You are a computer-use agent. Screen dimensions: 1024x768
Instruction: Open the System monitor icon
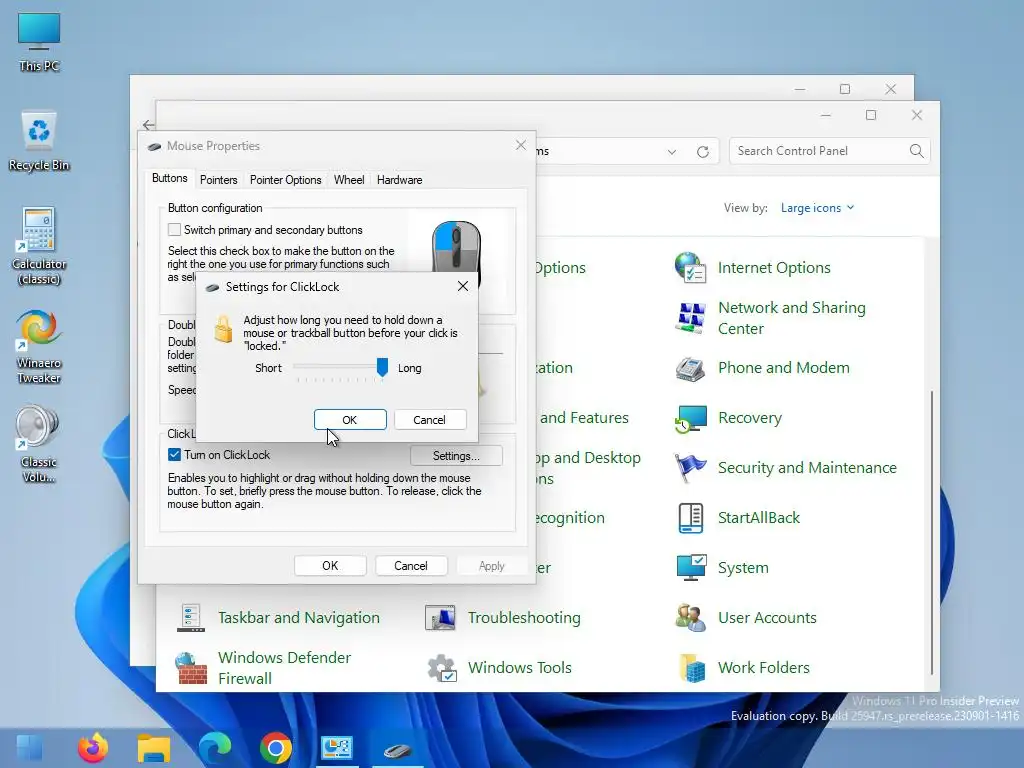click(691, 568)
